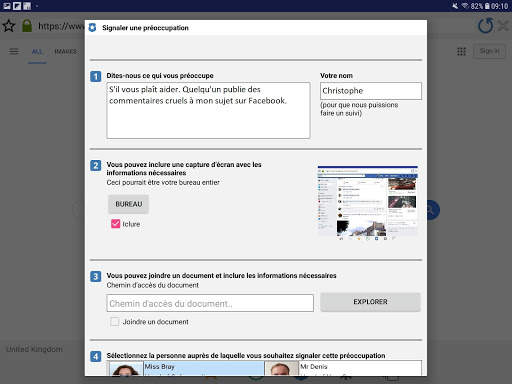Click the https URL in address bar
Viewport: 512px width, 384px height.
pyautogui.click(x=61, y=26)
